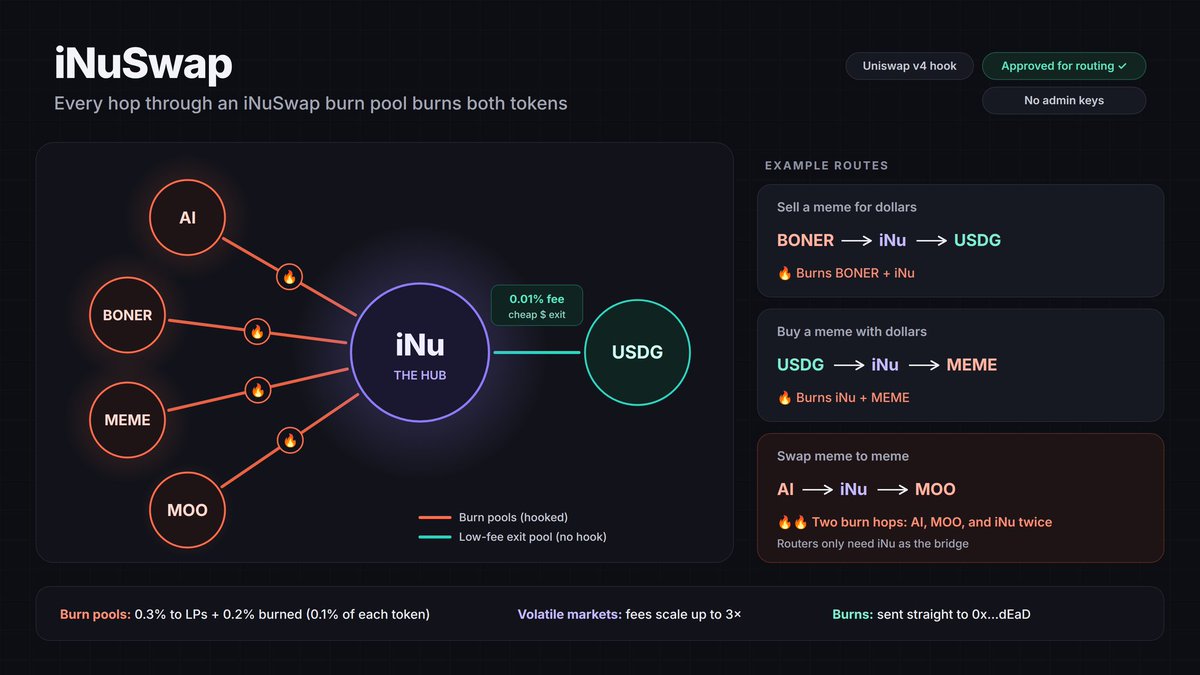The image size is (1200, 675).
Task: Click the 0.01% fee label
Action: (536, 298)
